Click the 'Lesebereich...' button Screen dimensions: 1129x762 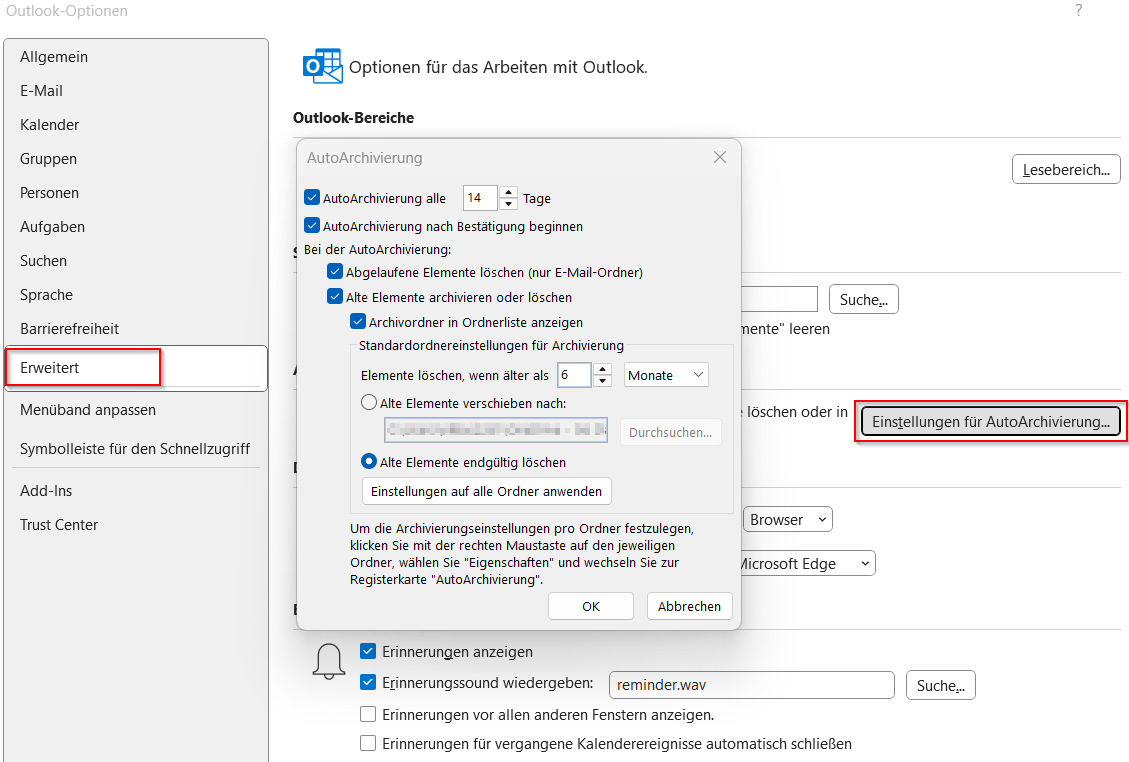[x=1066, y=169]
